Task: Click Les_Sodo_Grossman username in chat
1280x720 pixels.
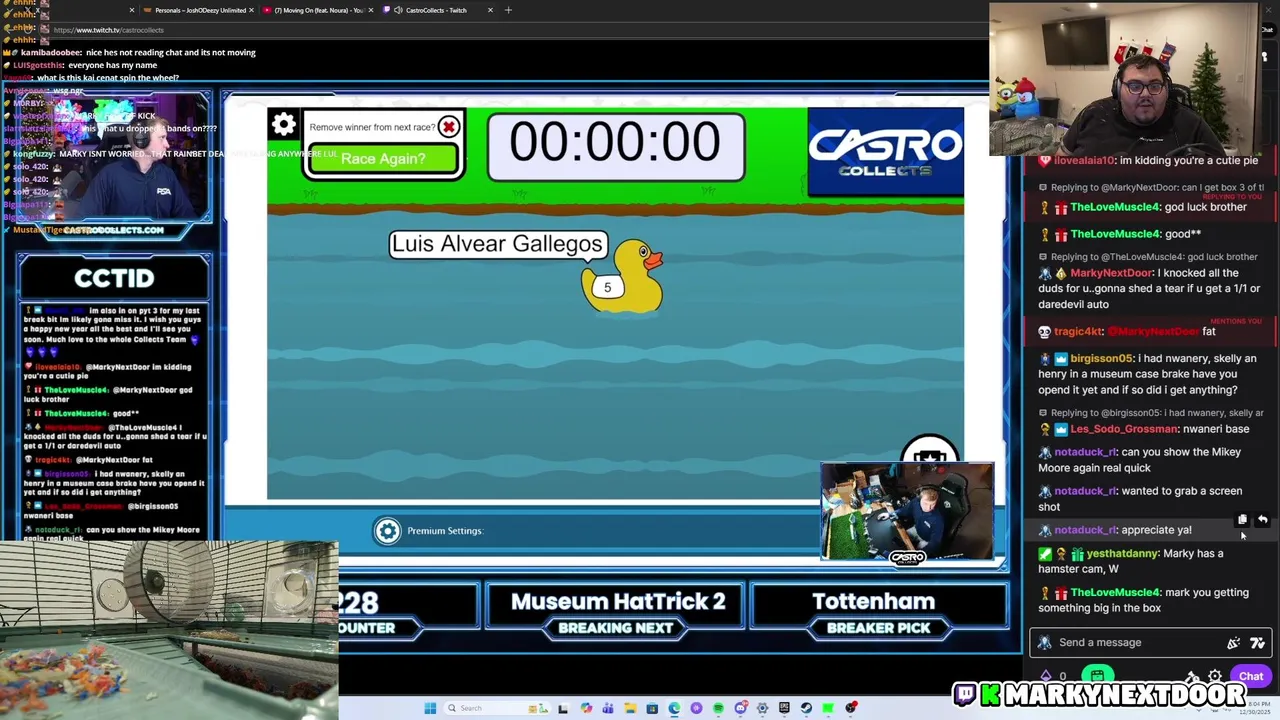Action: click(x=1124, y=429)
